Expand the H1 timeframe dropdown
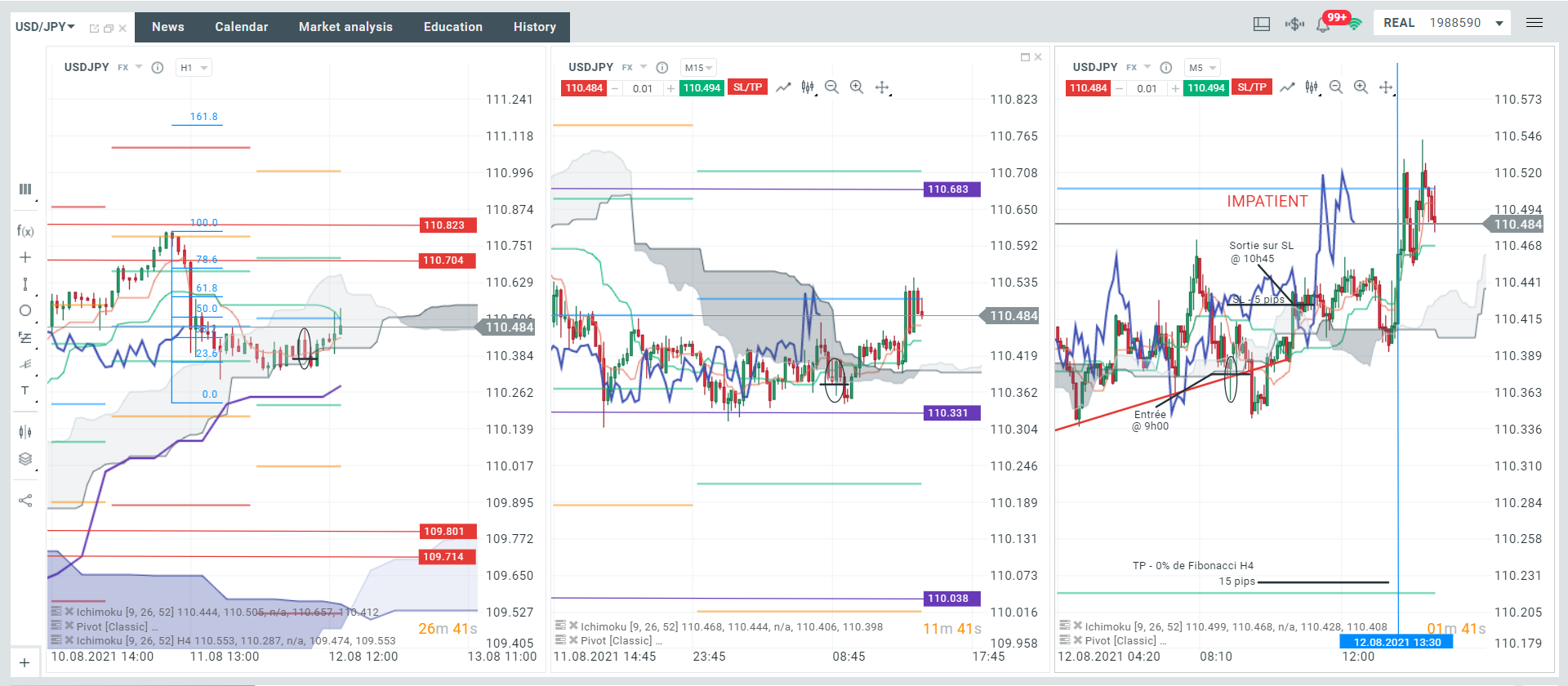This screenshot has width=1568, height=686. pyautogui.click(x=194, y=68)
